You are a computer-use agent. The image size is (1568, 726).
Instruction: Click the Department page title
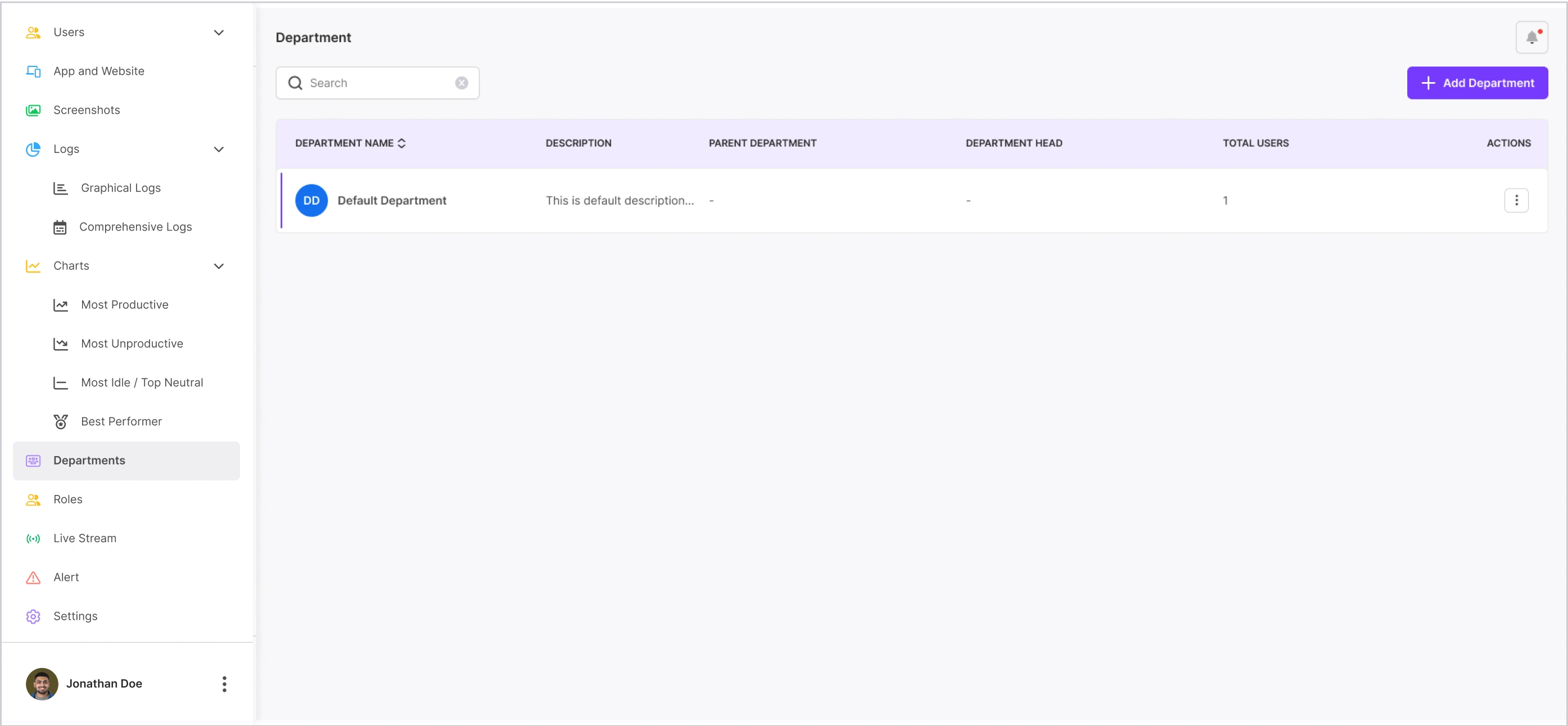coord(313,38)
